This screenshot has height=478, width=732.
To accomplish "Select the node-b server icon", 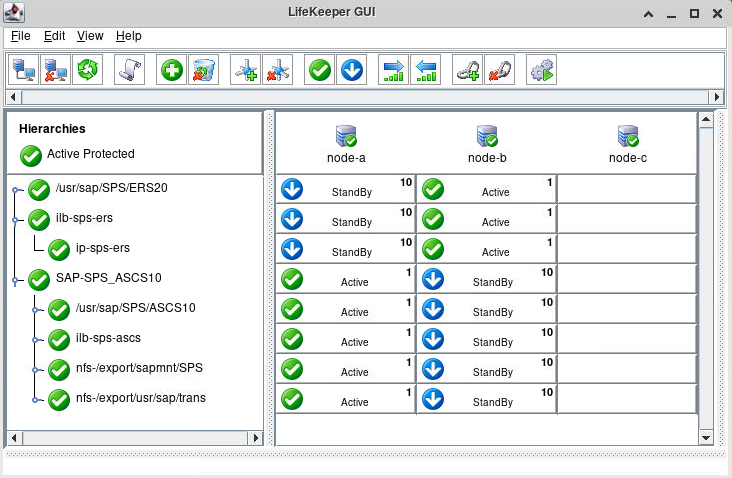I will pos(487,136).
